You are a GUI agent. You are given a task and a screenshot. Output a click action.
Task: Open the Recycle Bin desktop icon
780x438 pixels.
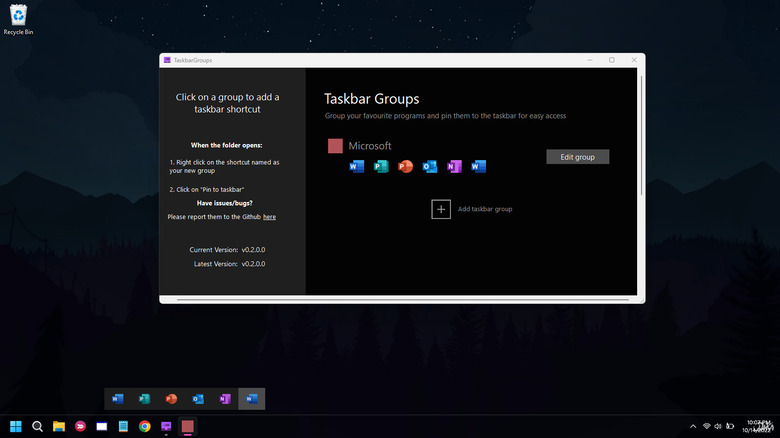pyautogui.click(x=18, y=20)
